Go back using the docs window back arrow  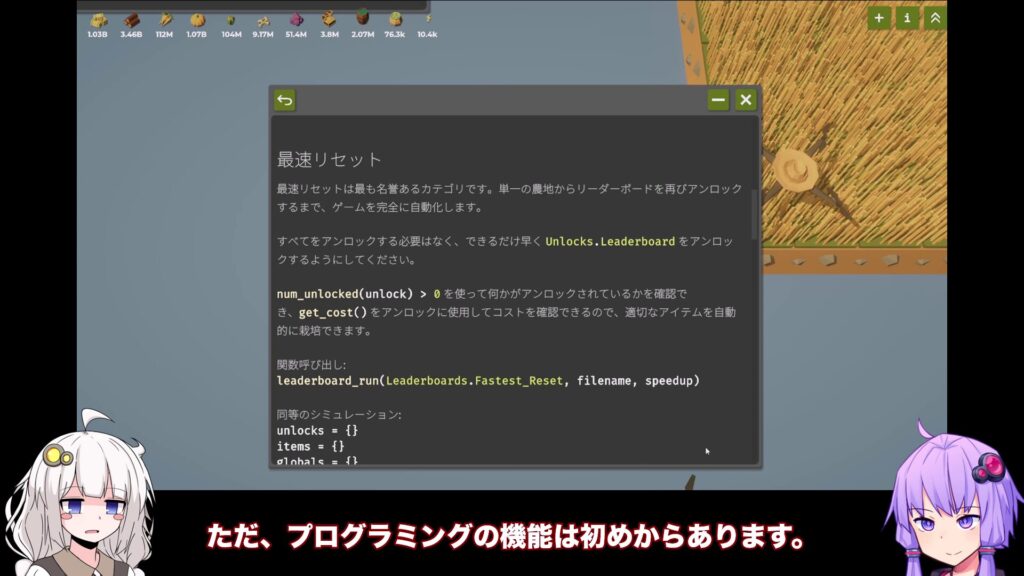coord(285,100)
